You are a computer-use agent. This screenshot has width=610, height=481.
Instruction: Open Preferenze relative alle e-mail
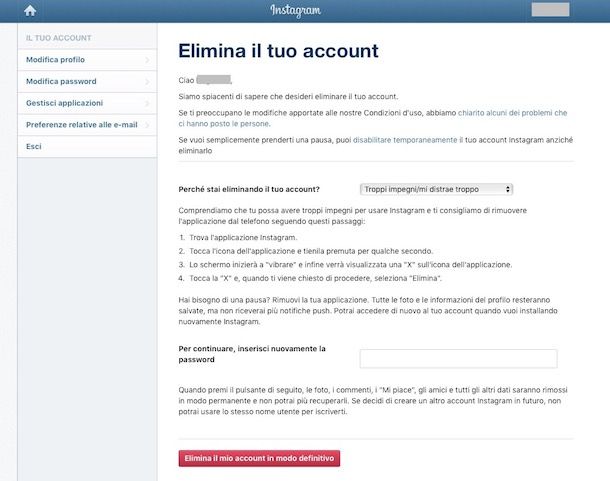82,125
